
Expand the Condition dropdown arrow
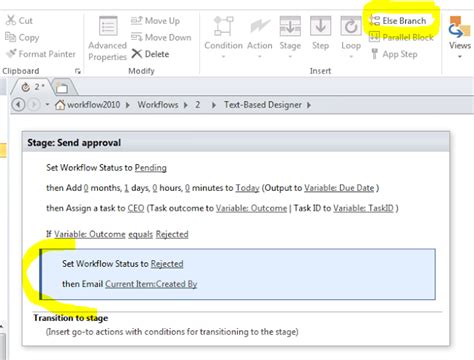pyautogui.click(x=224, y=56)
